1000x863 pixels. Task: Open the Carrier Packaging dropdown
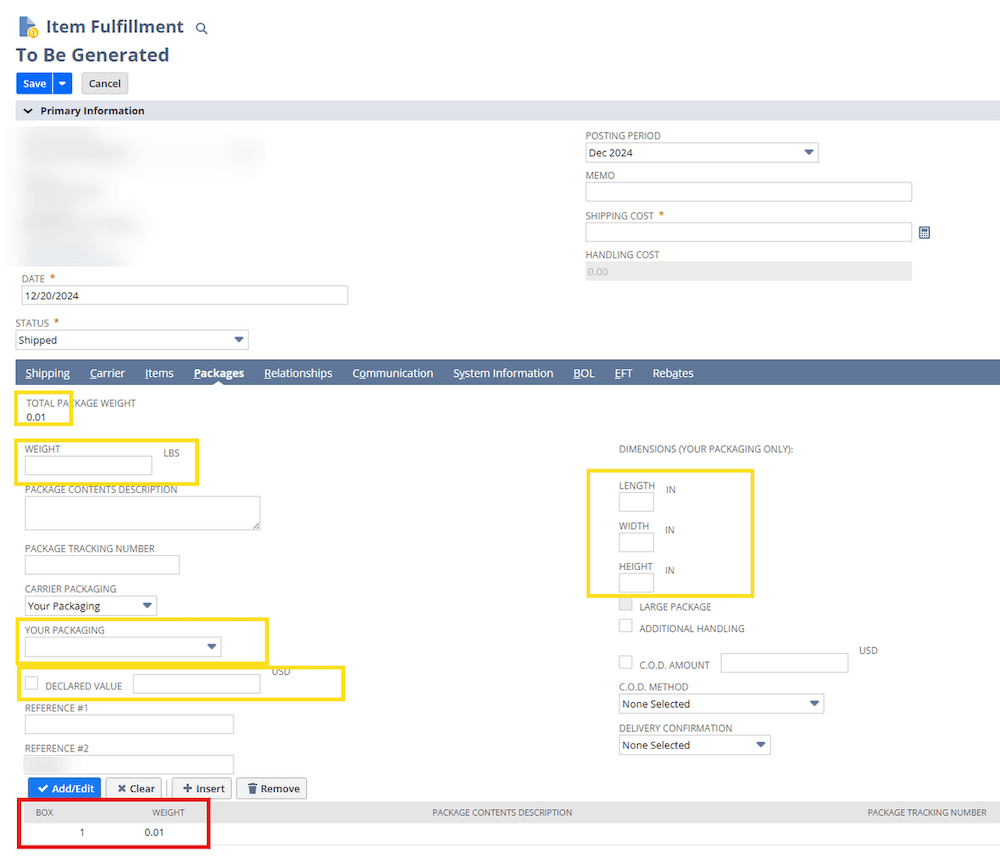(91, 606)
